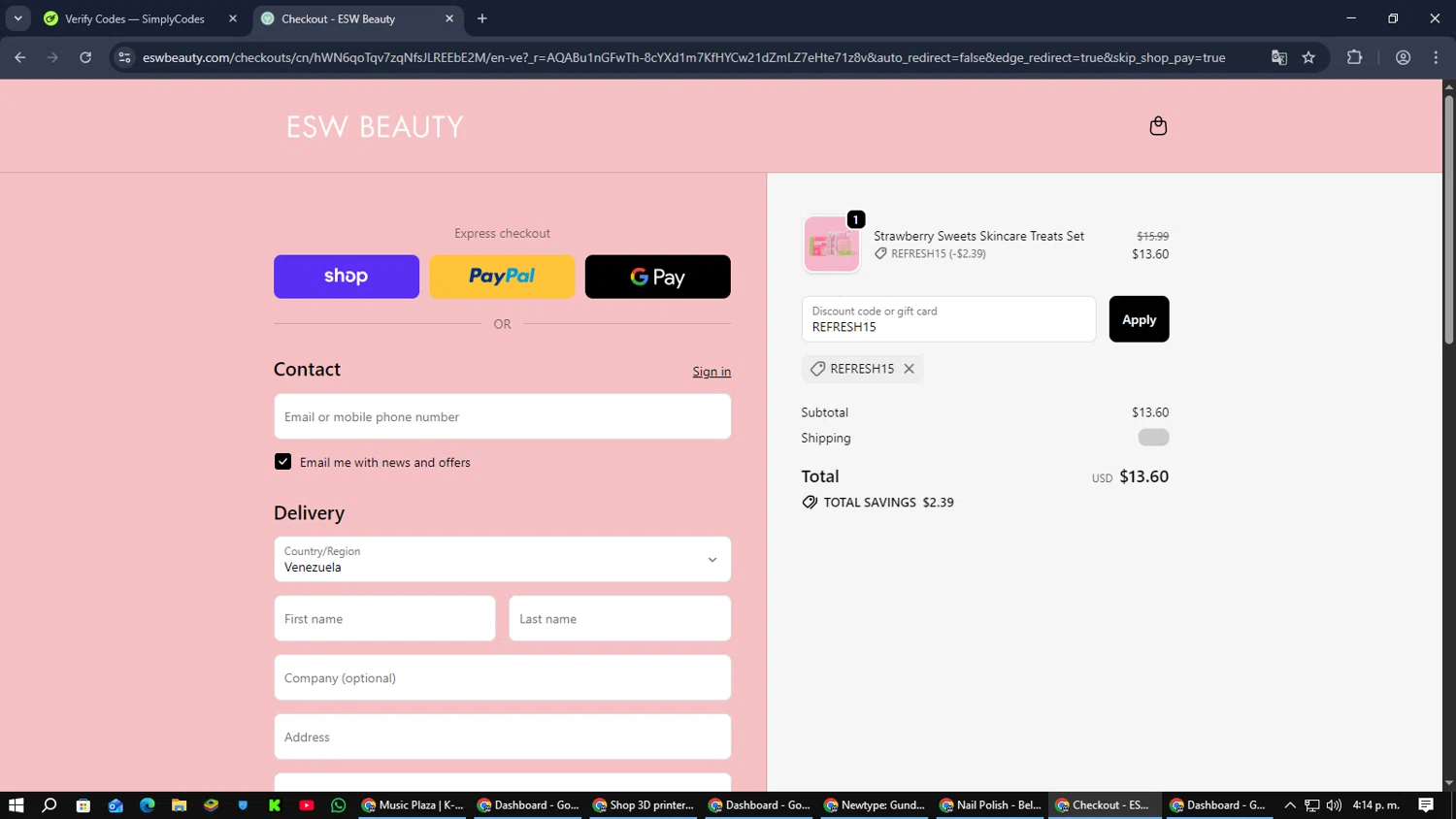Open the network status tray icon
Viewport: 1456px width, 819px height.
pos(1311,805)
